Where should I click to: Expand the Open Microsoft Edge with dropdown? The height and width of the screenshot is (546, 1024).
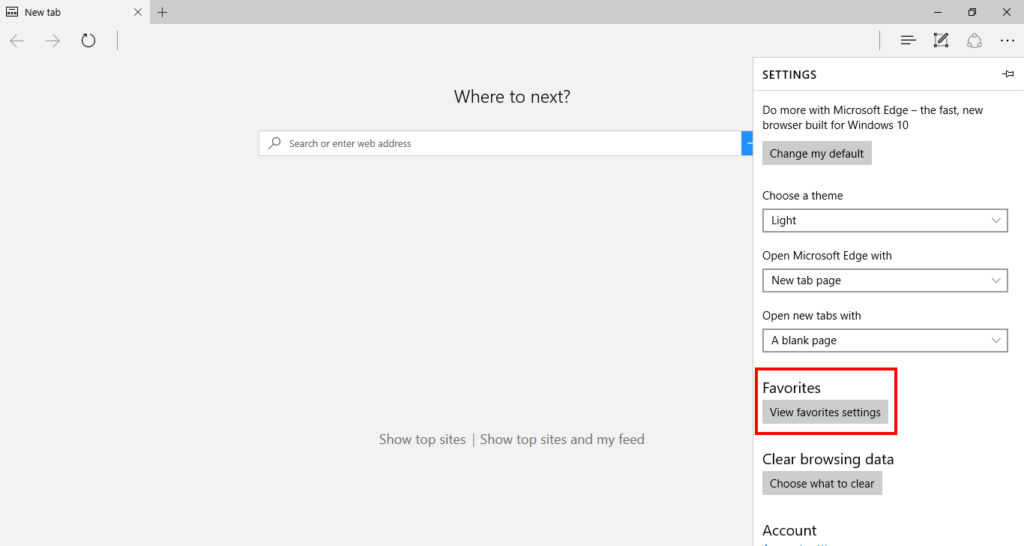884,281
